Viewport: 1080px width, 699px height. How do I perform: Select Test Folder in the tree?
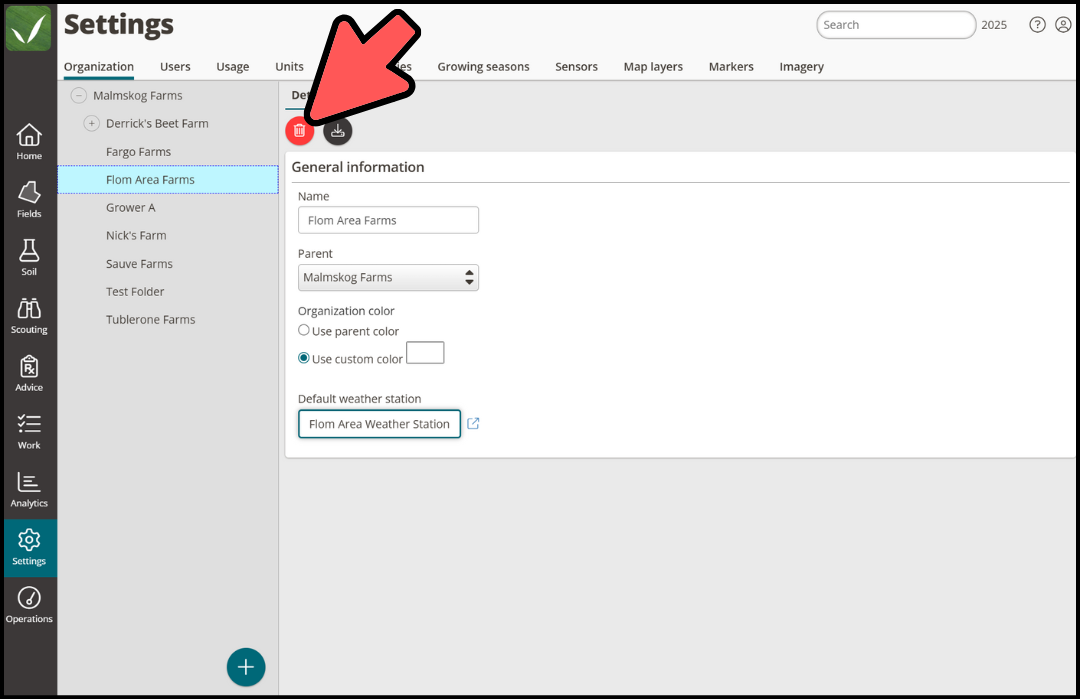135,291
